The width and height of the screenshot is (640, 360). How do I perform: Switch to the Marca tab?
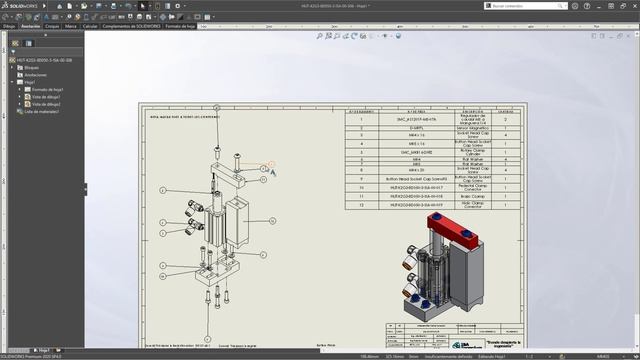(x=71, y=26)
